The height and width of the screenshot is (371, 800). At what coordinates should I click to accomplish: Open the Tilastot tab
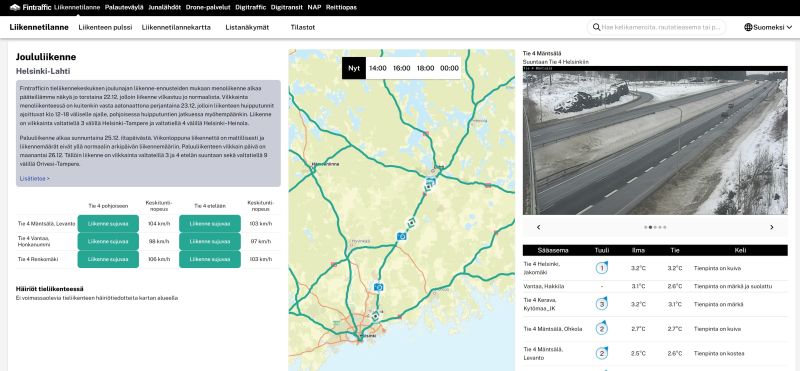(303, 28)
